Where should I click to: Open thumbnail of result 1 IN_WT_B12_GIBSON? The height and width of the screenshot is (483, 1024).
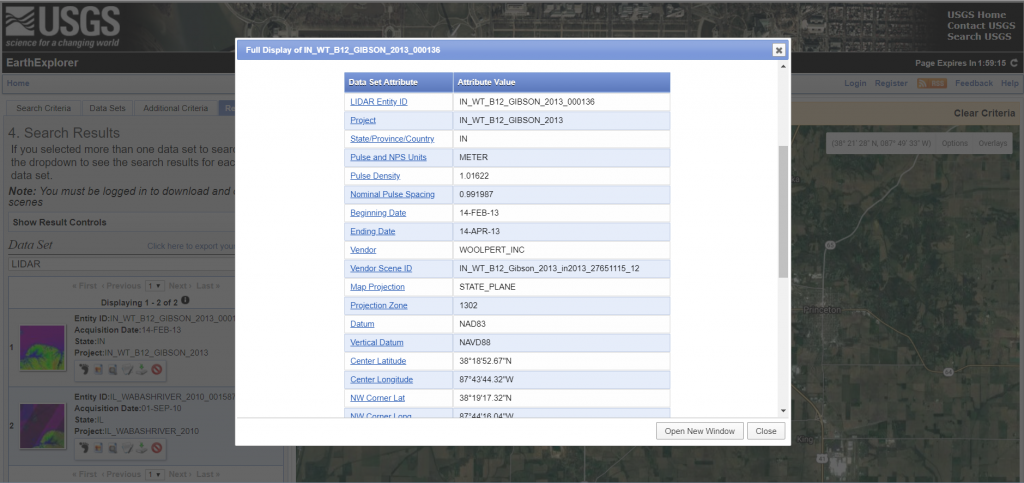click(42, 348)
